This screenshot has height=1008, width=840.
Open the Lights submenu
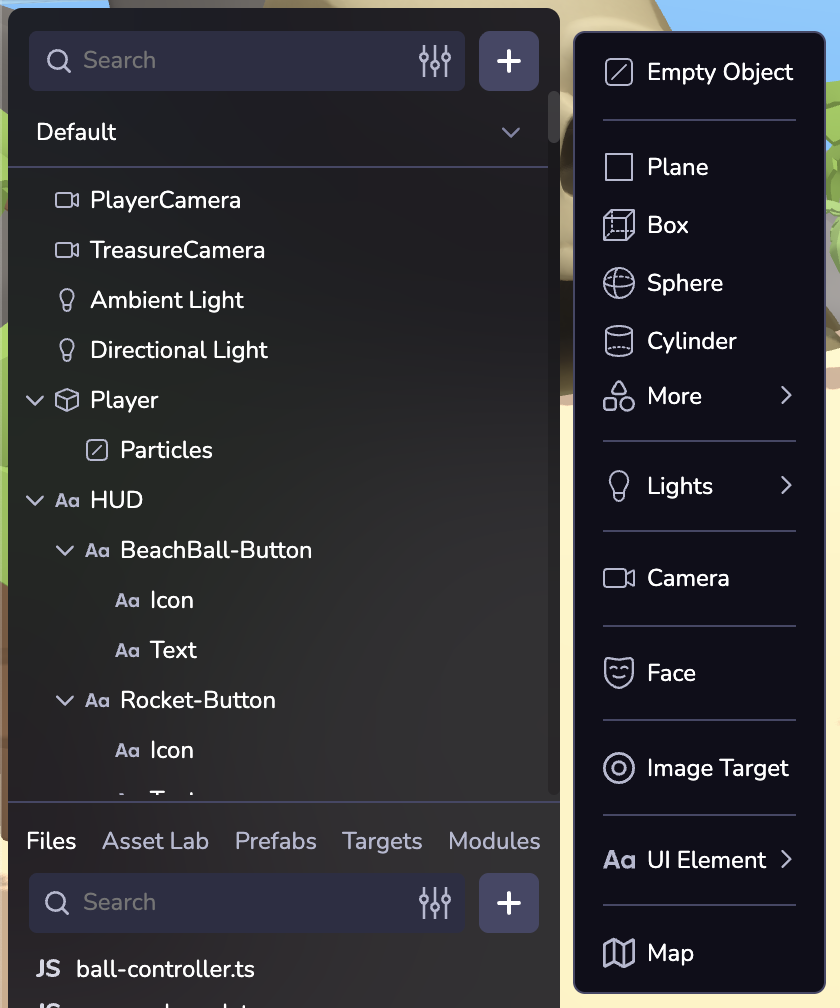[699, 486]
